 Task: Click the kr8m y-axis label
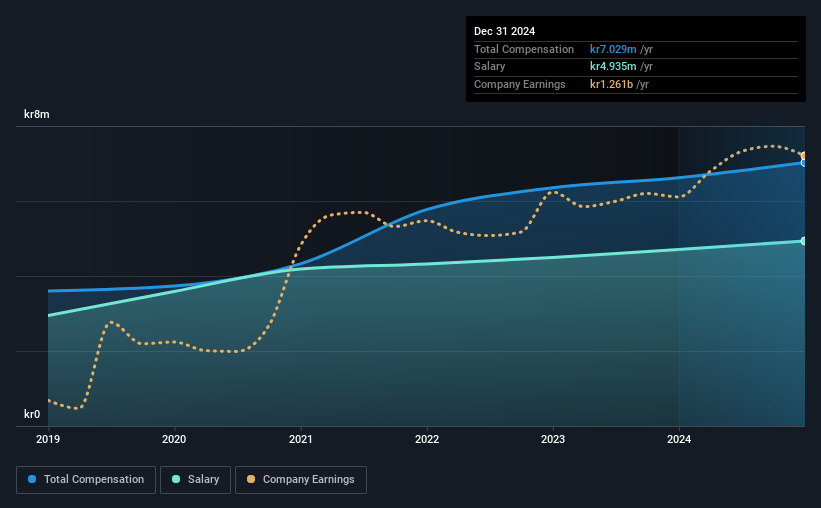pos(37,114)
